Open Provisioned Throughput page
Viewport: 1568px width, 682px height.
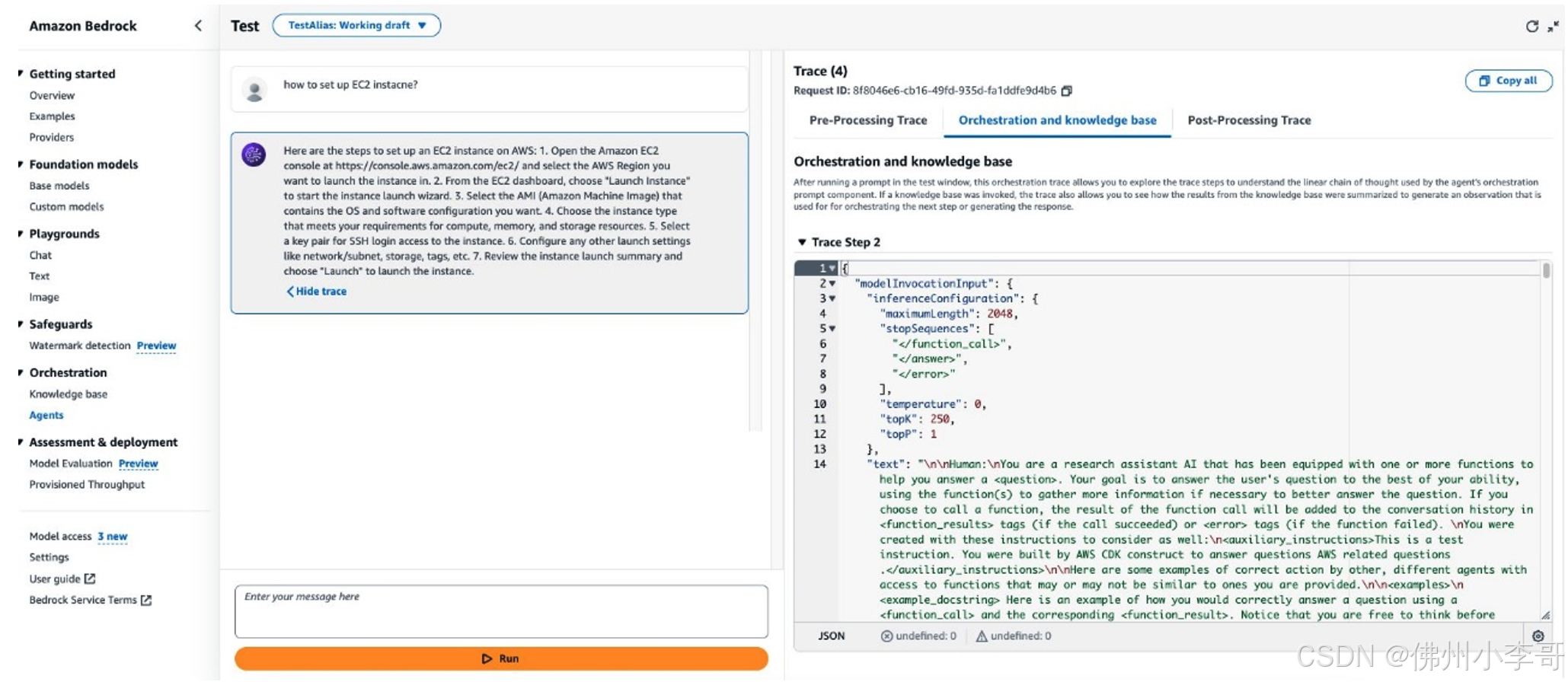click(x=87, y=484)
